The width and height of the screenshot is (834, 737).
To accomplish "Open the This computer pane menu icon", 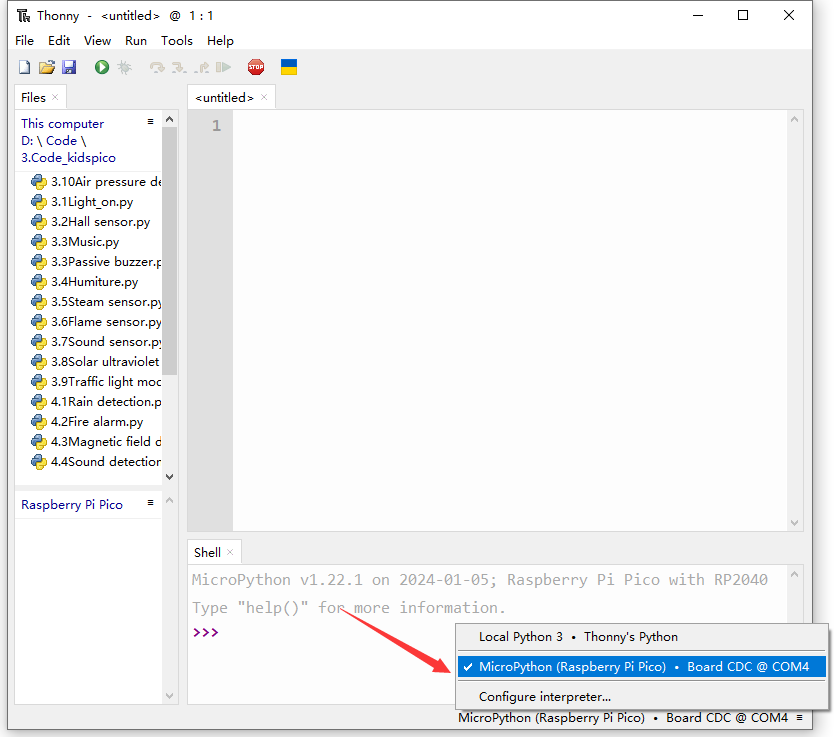I will point(151,122).
